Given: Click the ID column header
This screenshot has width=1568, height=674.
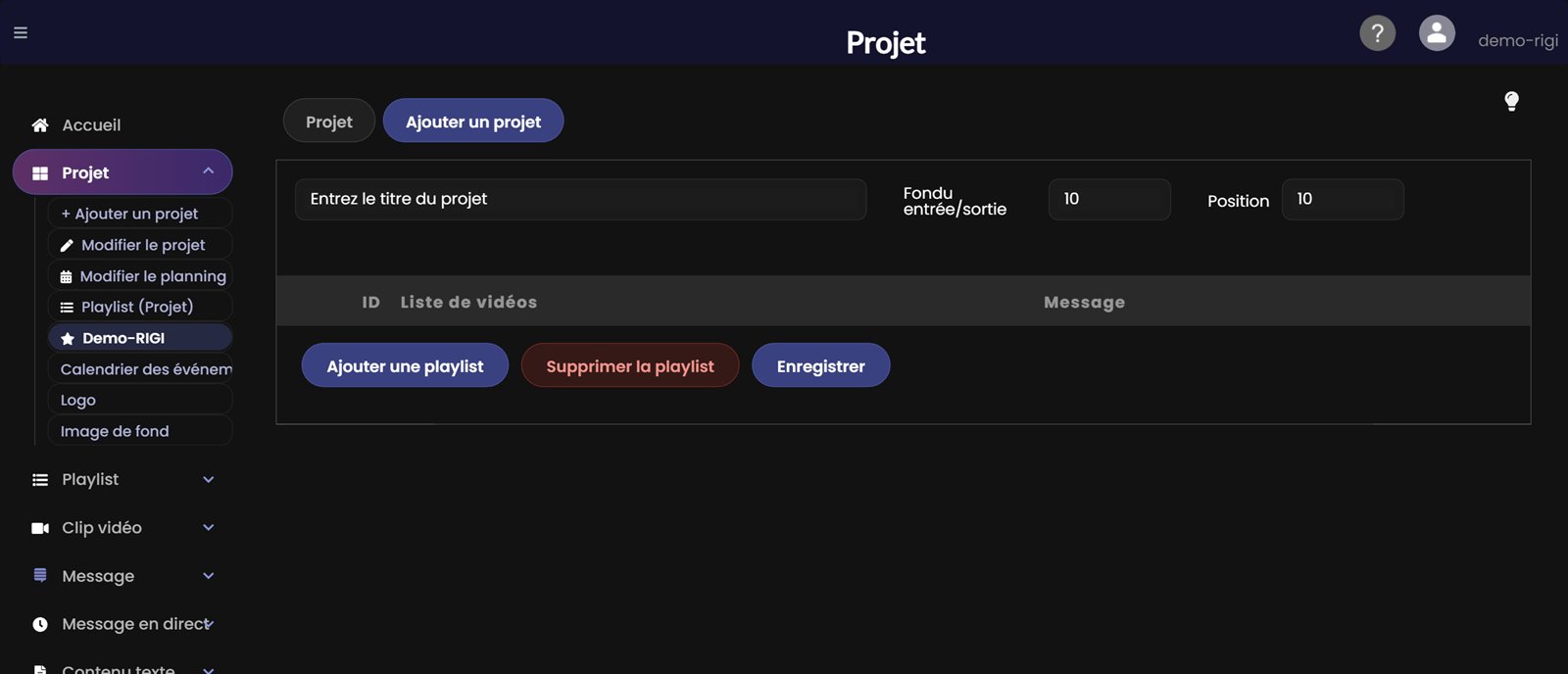Looking at the screenshot, I should 370,302.
